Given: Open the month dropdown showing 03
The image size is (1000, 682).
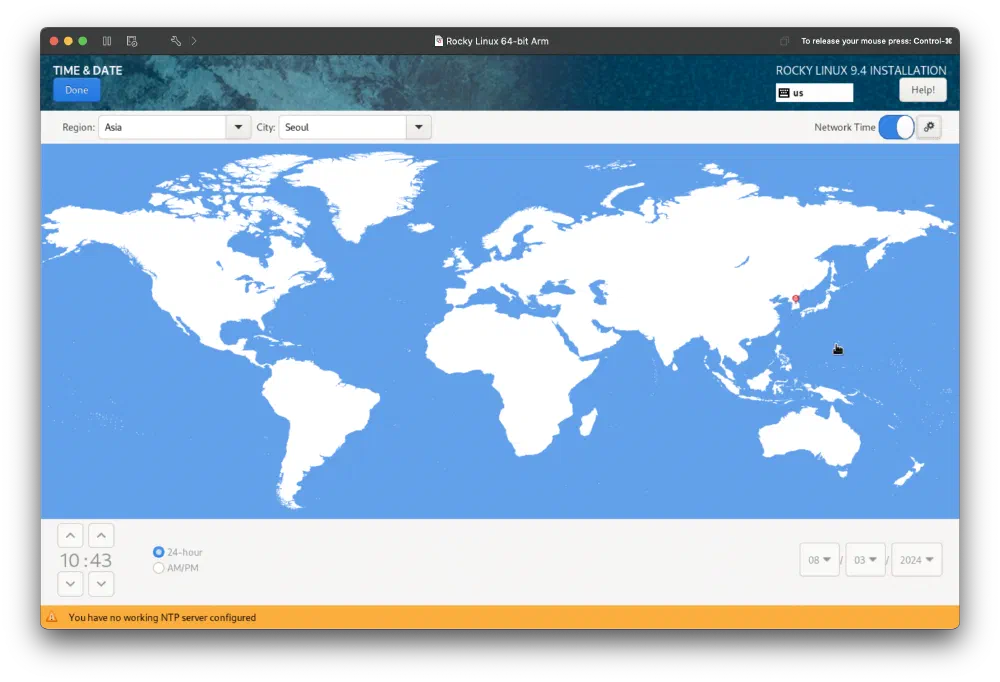Looking at the screenshot, I should [865, 559].
